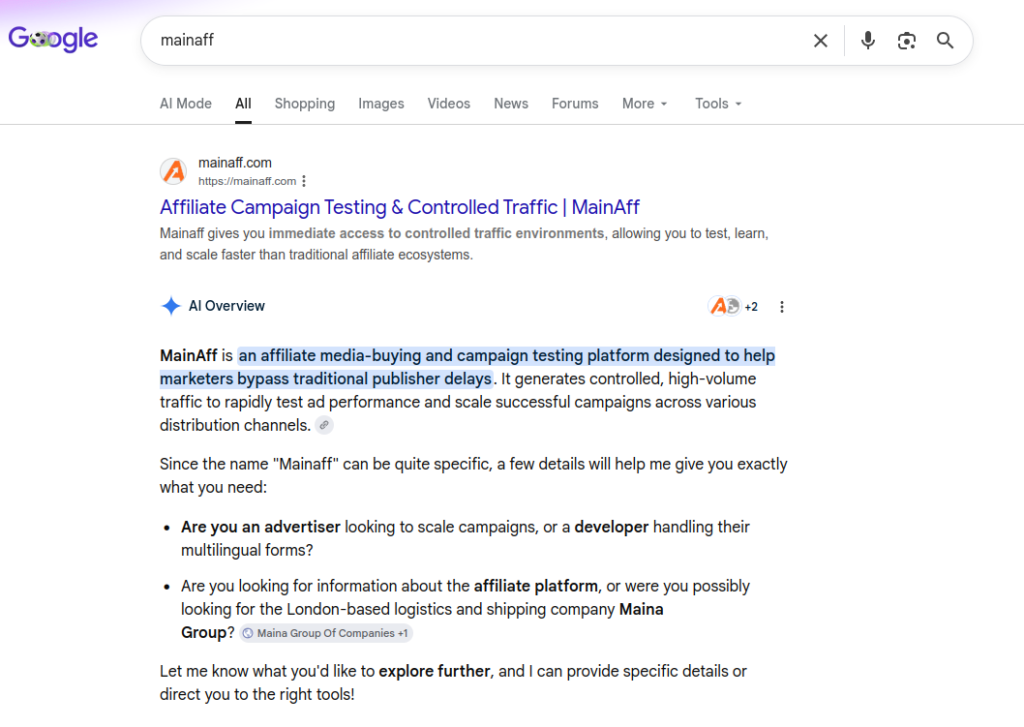This screenshot has width=1024, height=727.
Task: Click the Google logo
Action: tap(53, 39)
